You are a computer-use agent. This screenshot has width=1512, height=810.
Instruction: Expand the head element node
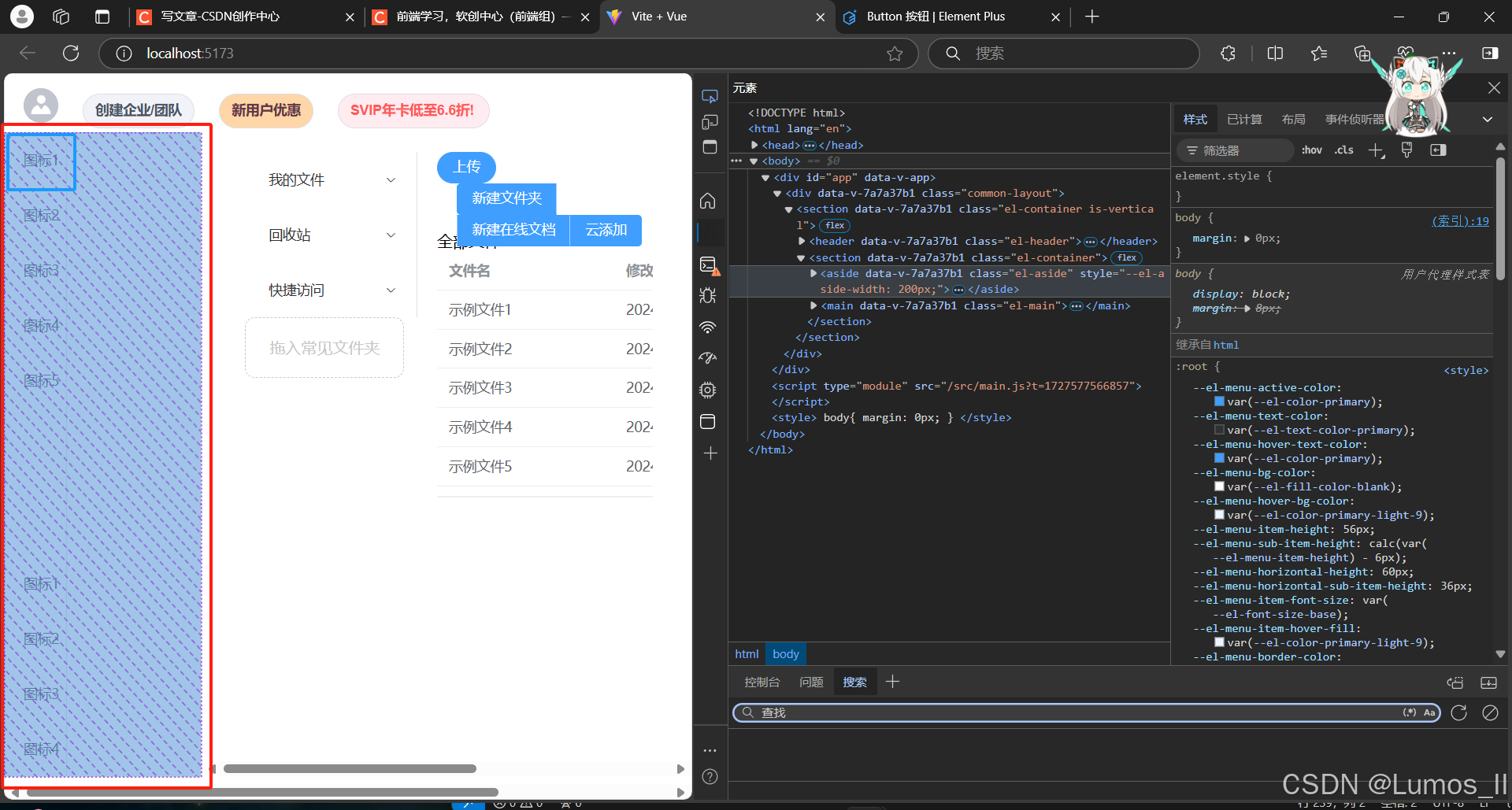click(x=754, y=145)
